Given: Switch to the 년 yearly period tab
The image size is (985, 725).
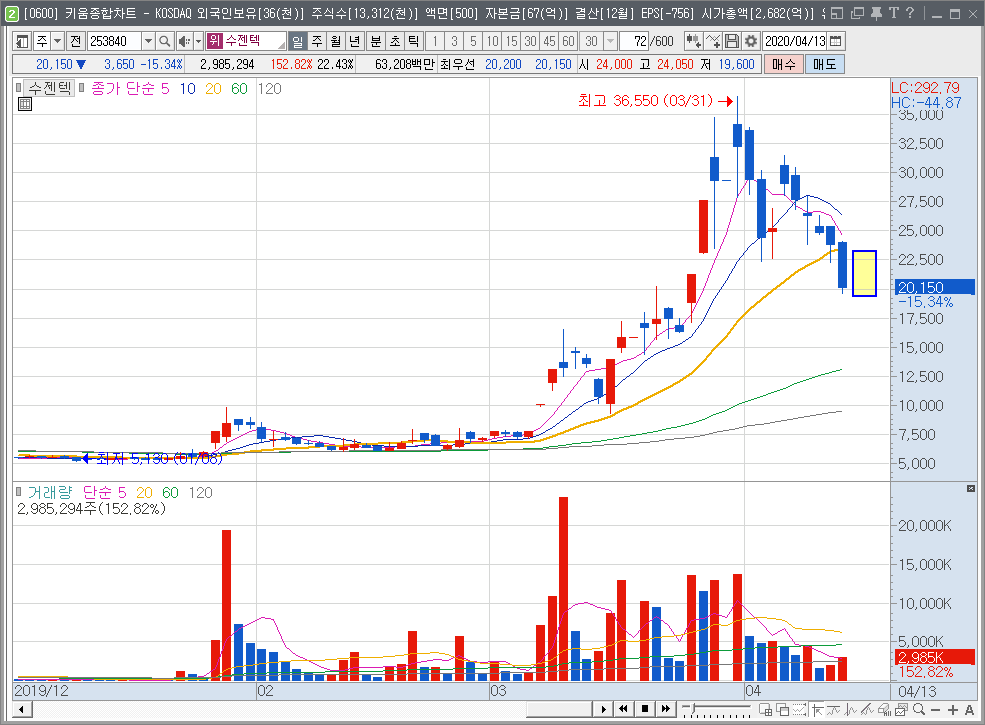Looking at the screenshot, I should (355, 41).
